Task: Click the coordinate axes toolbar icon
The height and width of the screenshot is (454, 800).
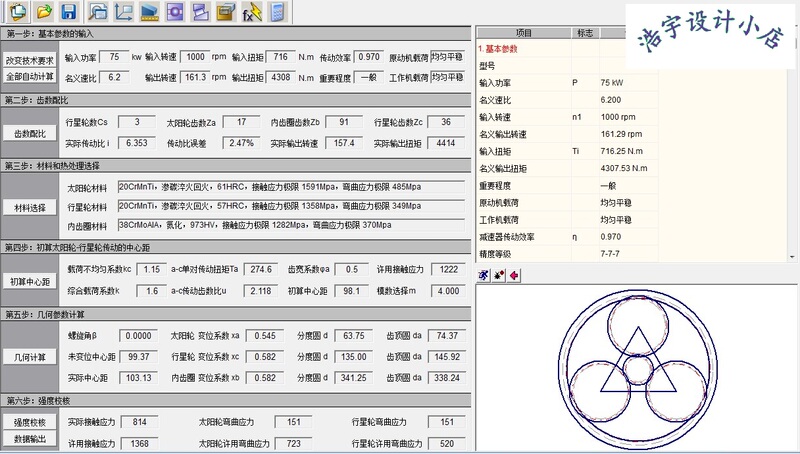Action: coord(123,12)
